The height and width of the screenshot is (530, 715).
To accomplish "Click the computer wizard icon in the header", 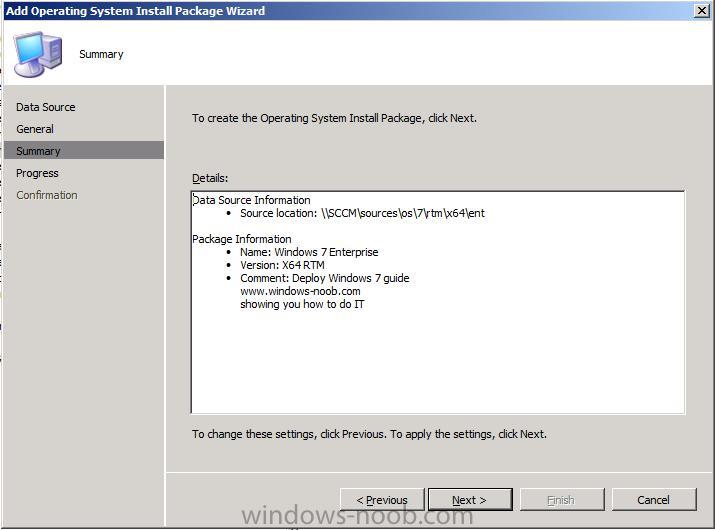I will (37, 54).
